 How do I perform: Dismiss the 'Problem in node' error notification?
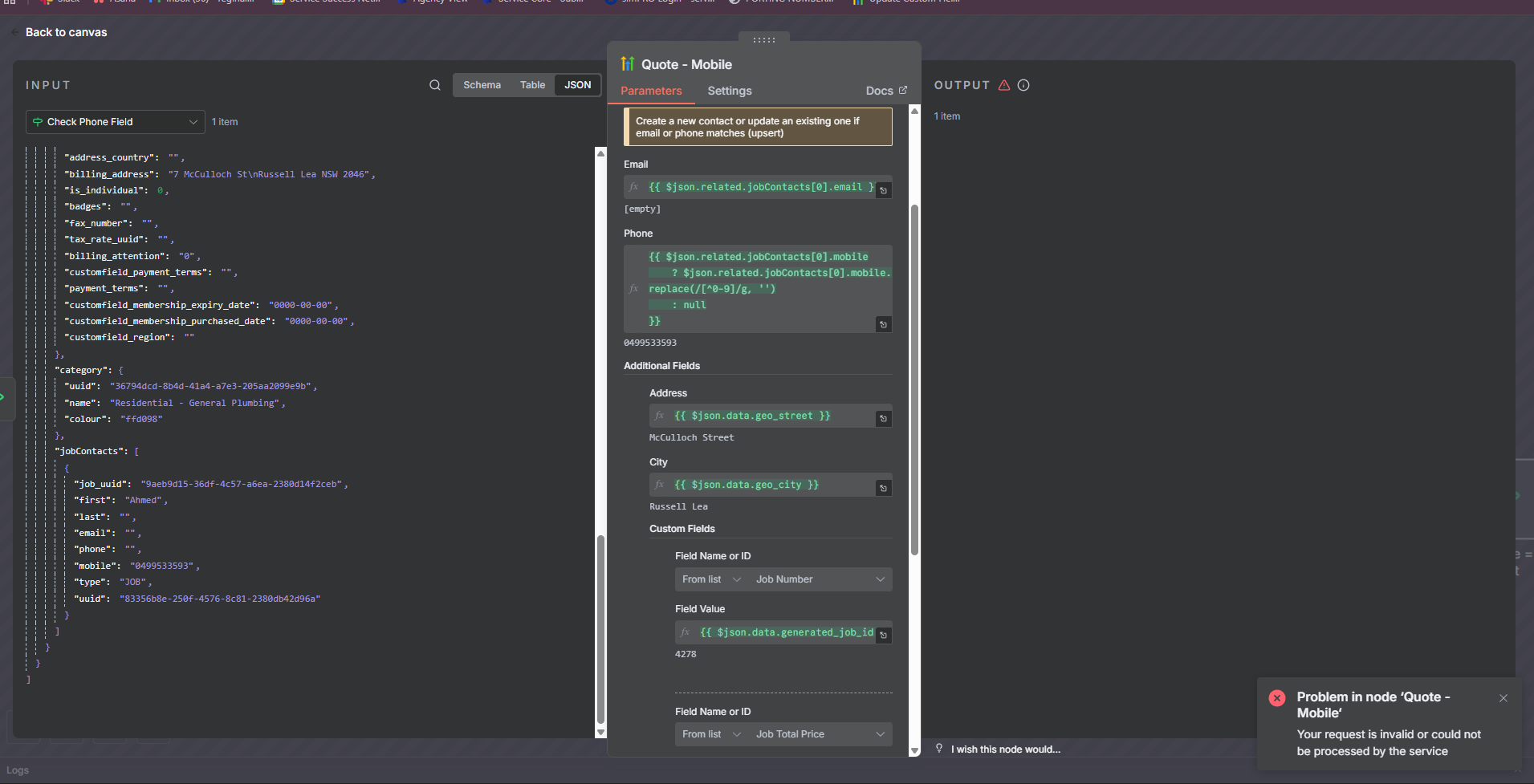[1503, 698]
